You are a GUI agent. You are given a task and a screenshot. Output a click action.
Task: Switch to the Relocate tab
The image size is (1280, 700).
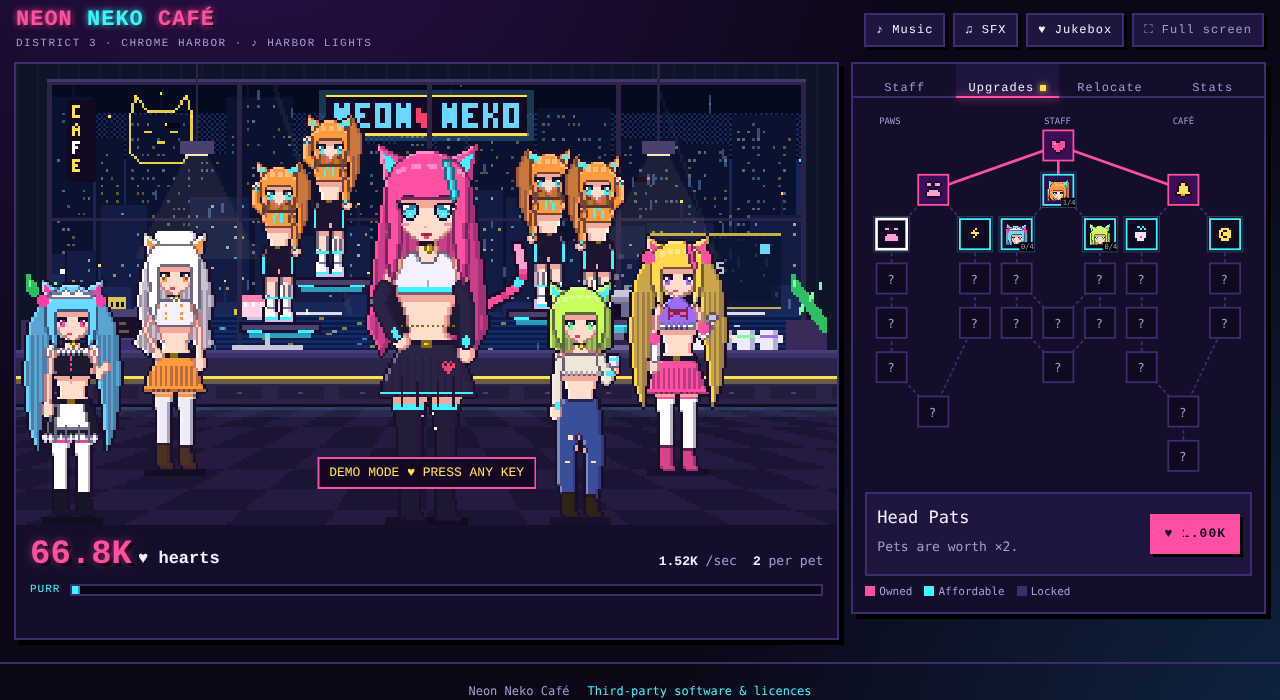pos(1110,87)
